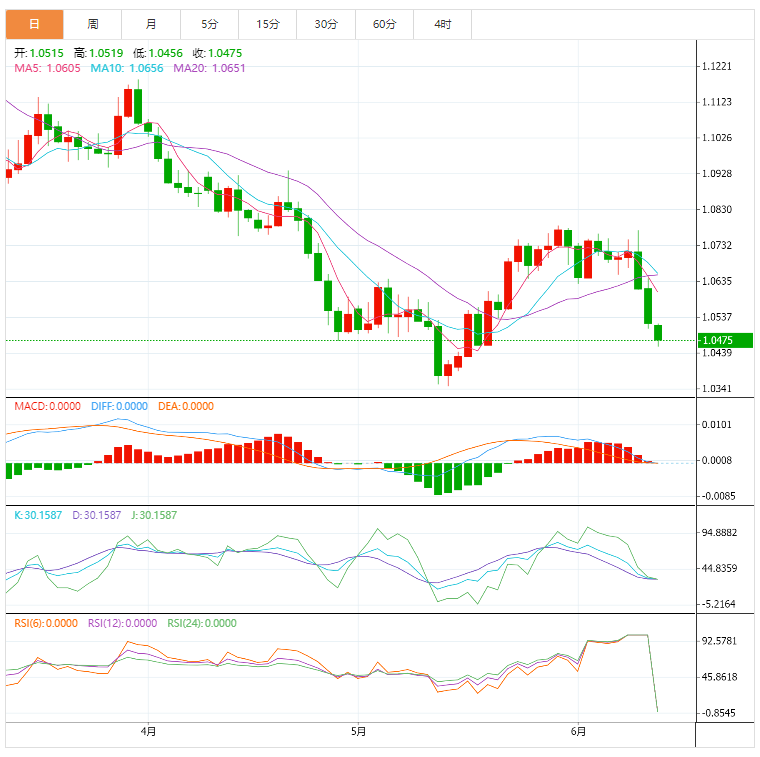Click the 5月 date axis label
The image size is (760, 757).
click(358, 731)
